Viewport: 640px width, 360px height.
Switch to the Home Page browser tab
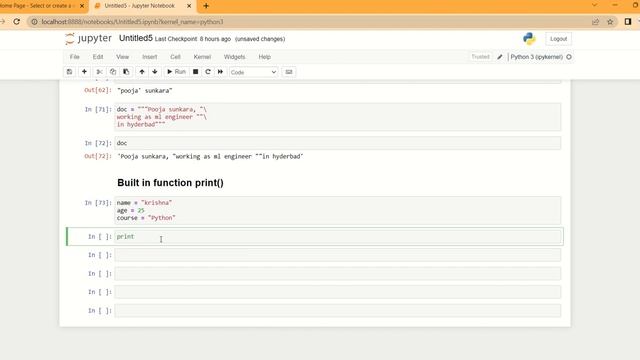tap(38, 6)
